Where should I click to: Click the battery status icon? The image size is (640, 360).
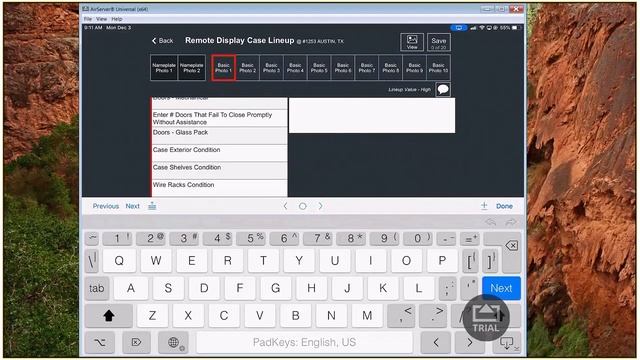tap(515, 28)
